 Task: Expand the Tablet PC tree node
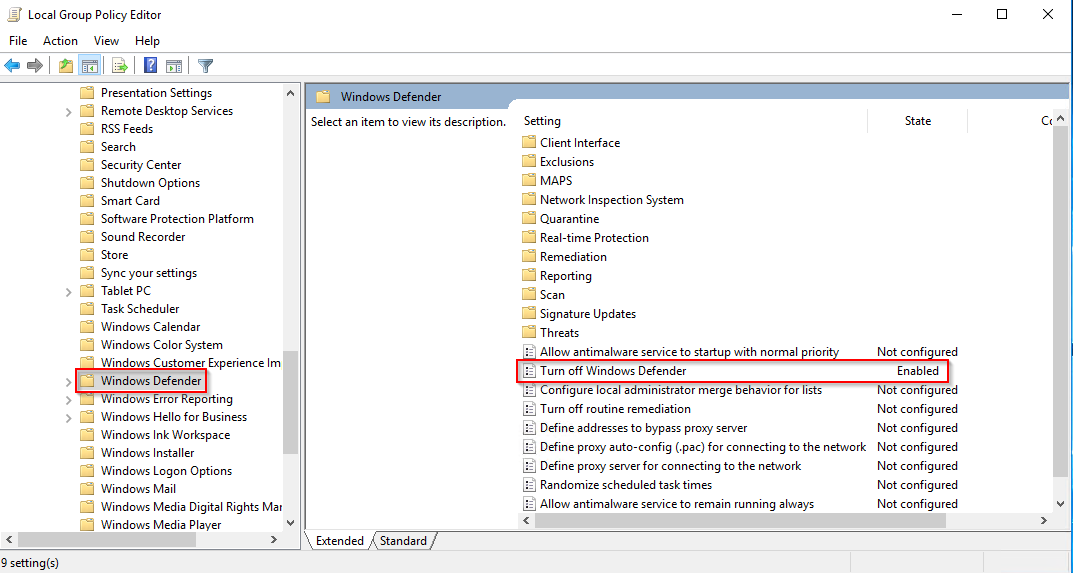click(68, 292)
